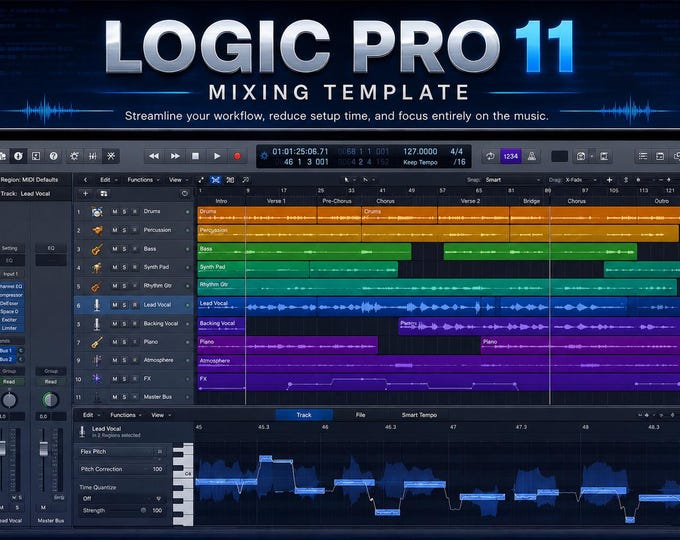Start recording with the red Record button
This screenshot has width=680, height=540.
pos(237,156)
